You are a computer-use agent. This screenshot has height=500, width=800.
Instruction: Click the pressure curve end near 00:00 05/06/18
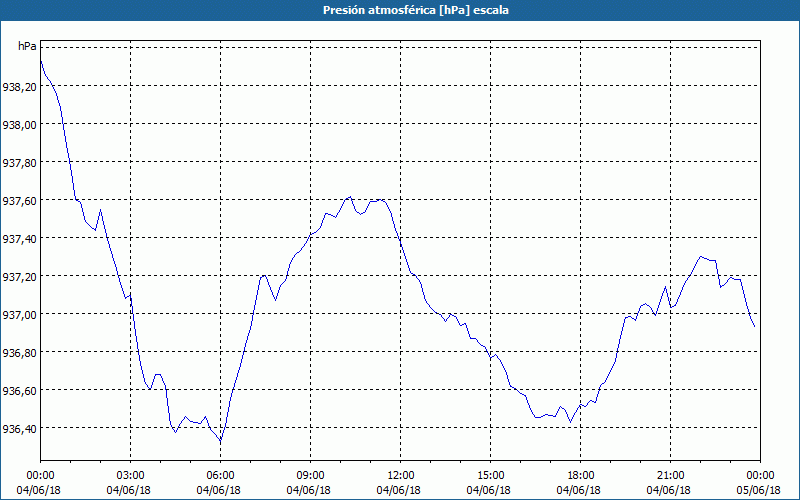tap(755, 327)
